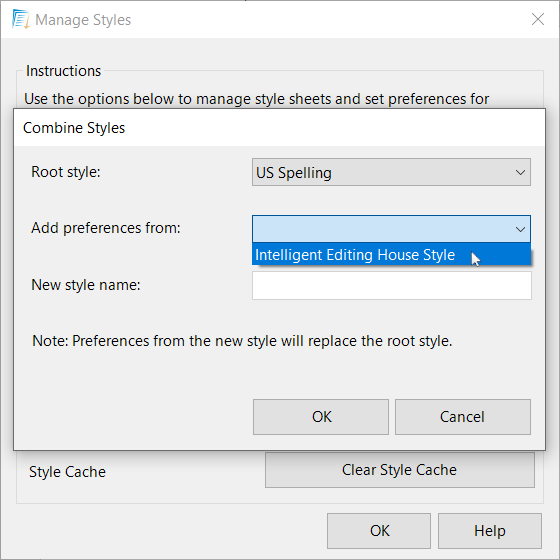Click the Root style label
This screenshot has width=560, height=560.
(x=66, y=172)
